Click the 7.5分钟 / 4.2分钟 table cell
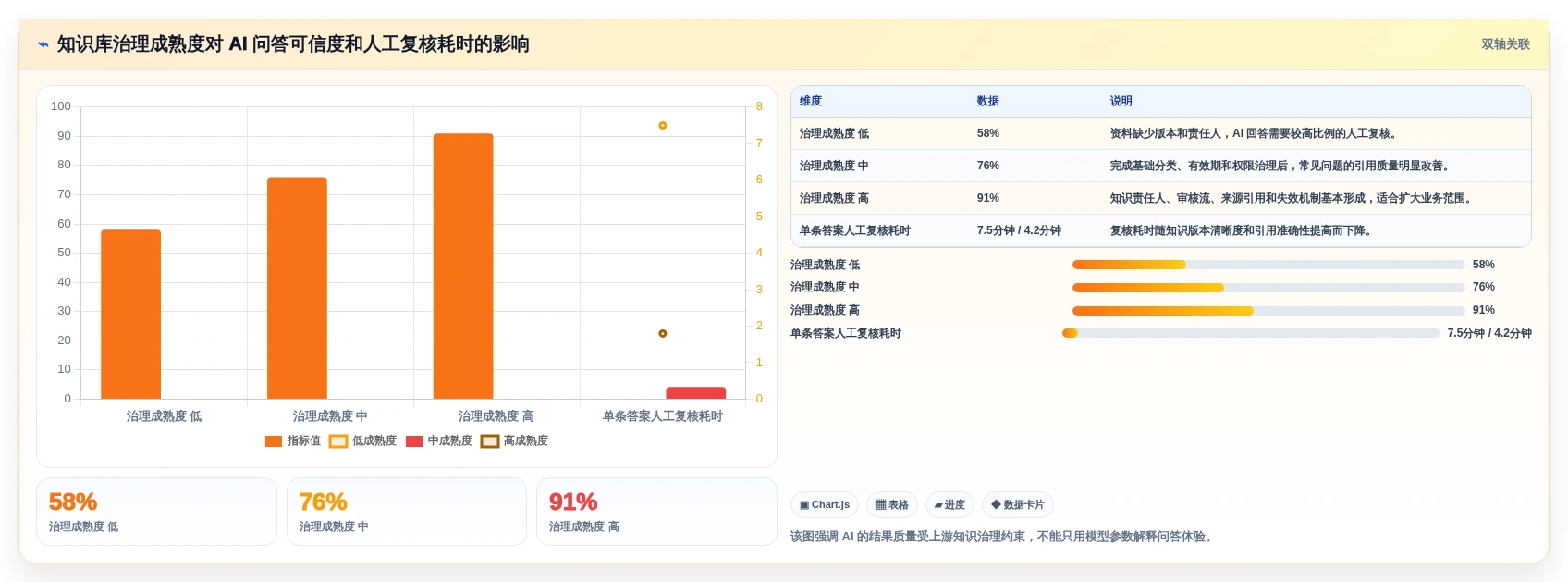Image resolution: width=1568 pixels, height=582 pixels. [1019, 230]
